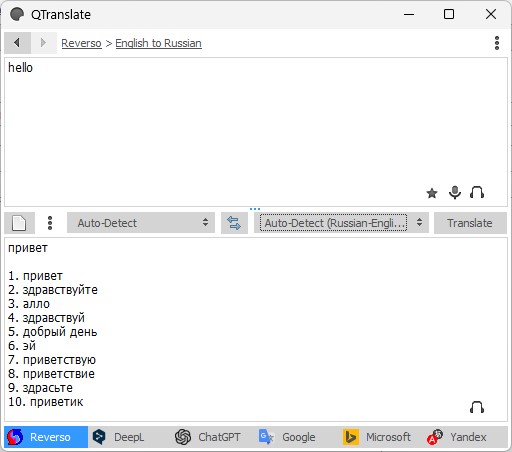512x452 pixels.
Task: Listen to source text headphones icon
Action: tap(477, 193)
